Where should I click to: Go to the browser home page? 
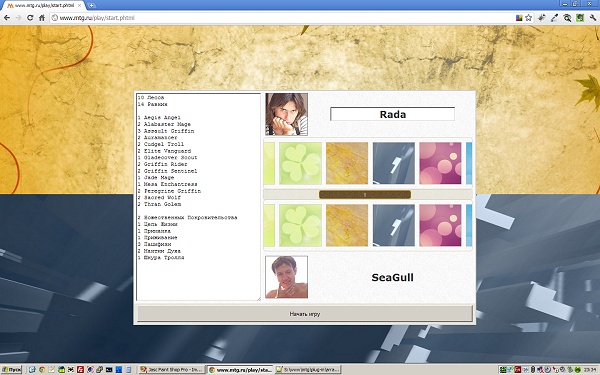pos(42,18)
